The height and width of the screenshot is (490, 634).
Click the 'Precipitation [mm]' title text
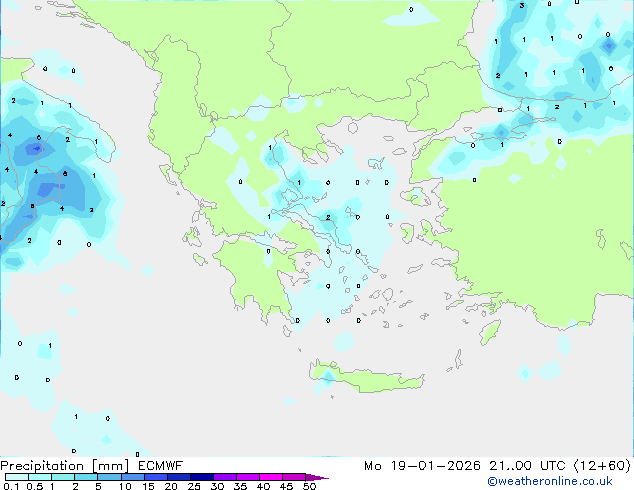(65, 466)
